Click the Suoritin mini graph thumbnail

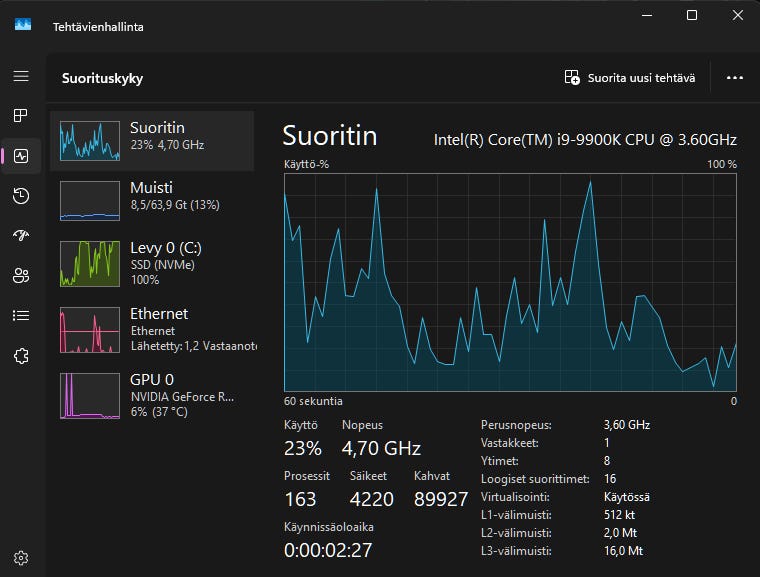pos(90,141)
